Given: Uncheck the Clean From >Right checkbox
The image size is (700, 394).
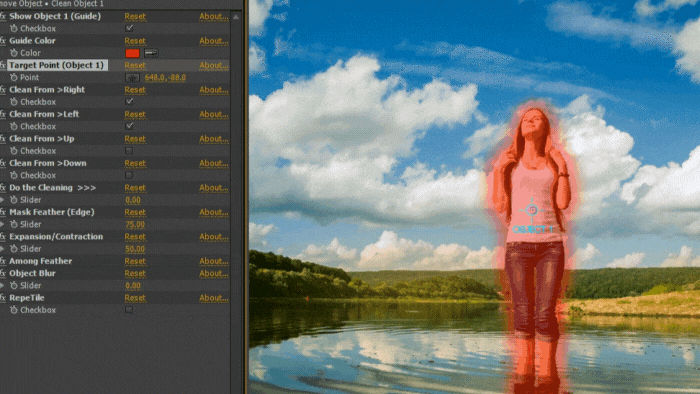Looking at the screenshot, I should click(129, 102).
